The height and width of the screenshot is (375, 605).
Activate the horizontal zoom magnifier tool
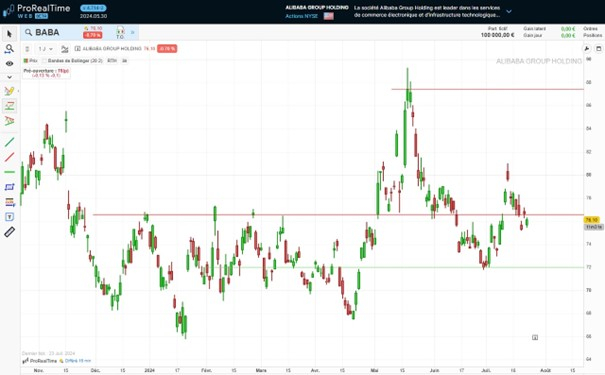[x=9, y=49]
